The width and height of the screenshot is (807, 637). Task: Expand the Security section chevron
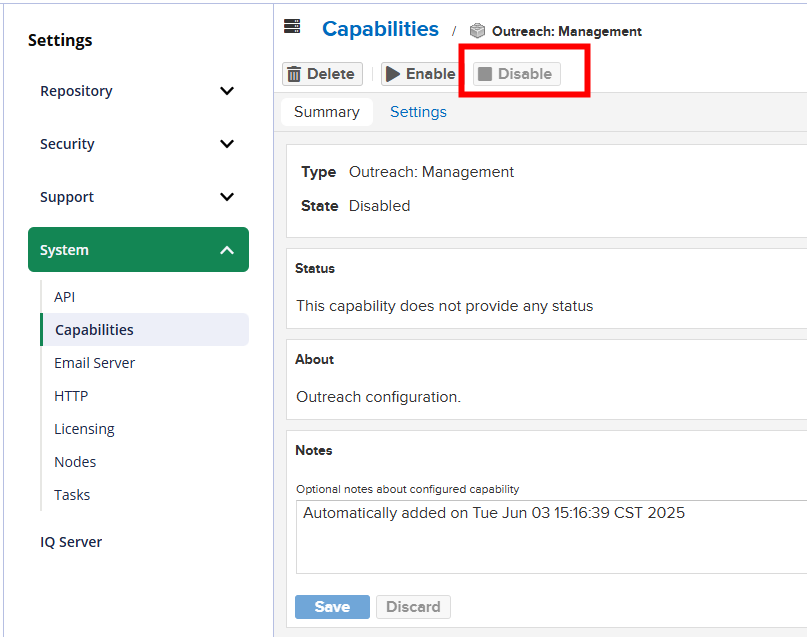[x=227, y=144]
